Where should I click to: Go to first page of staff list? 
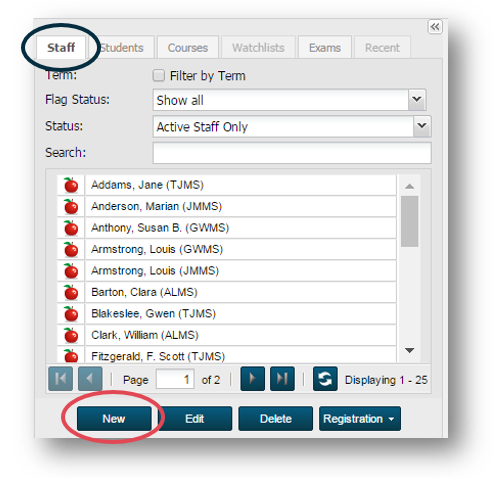click(x=60, y=379)
